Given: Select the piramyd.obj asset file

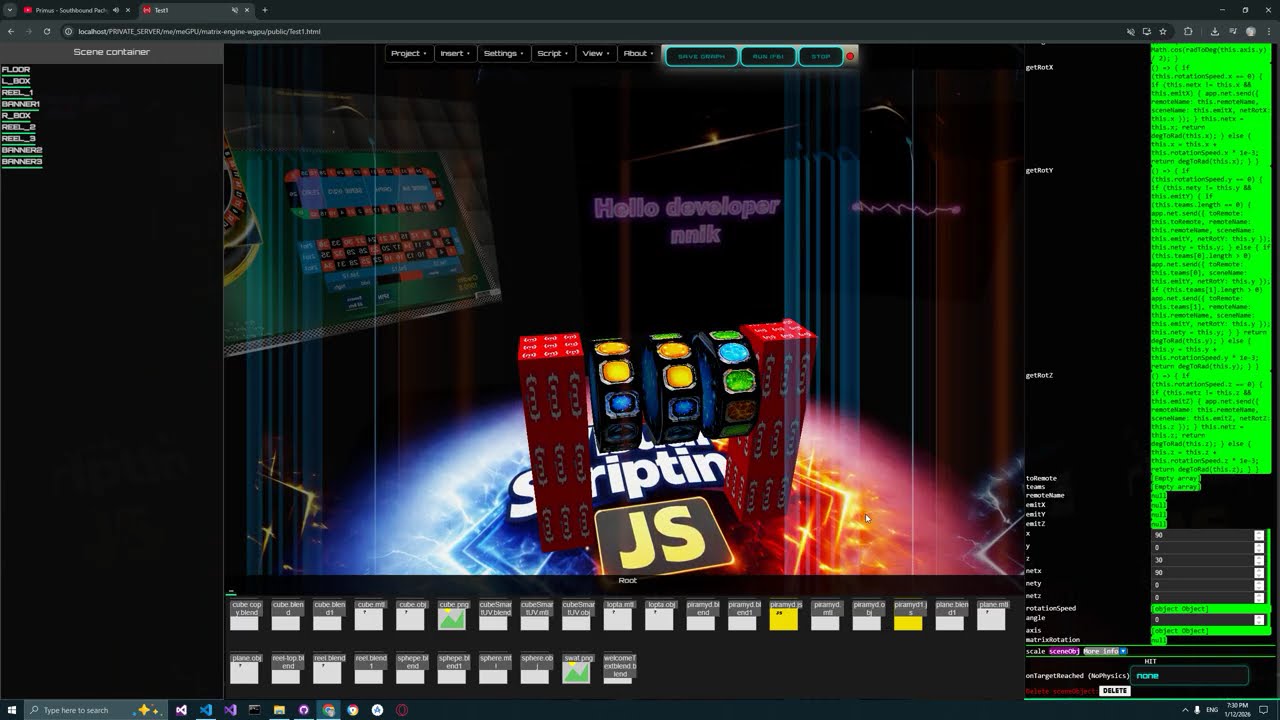Looking at the screenshot, I should coord(867,614).
